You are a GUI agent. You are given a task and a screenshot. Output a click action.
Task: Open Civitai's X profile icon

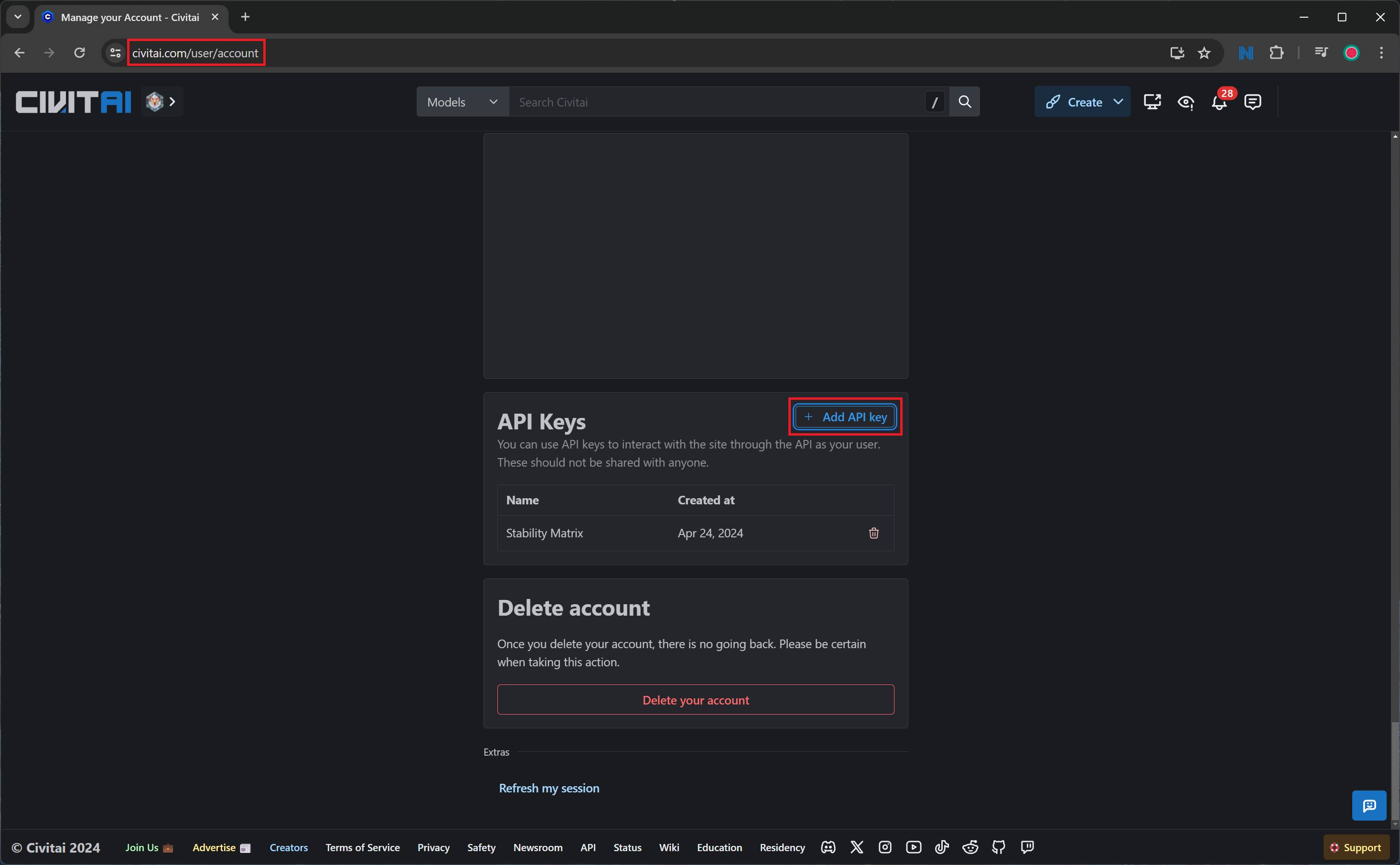pyautogui.click(x=856, y=847)
